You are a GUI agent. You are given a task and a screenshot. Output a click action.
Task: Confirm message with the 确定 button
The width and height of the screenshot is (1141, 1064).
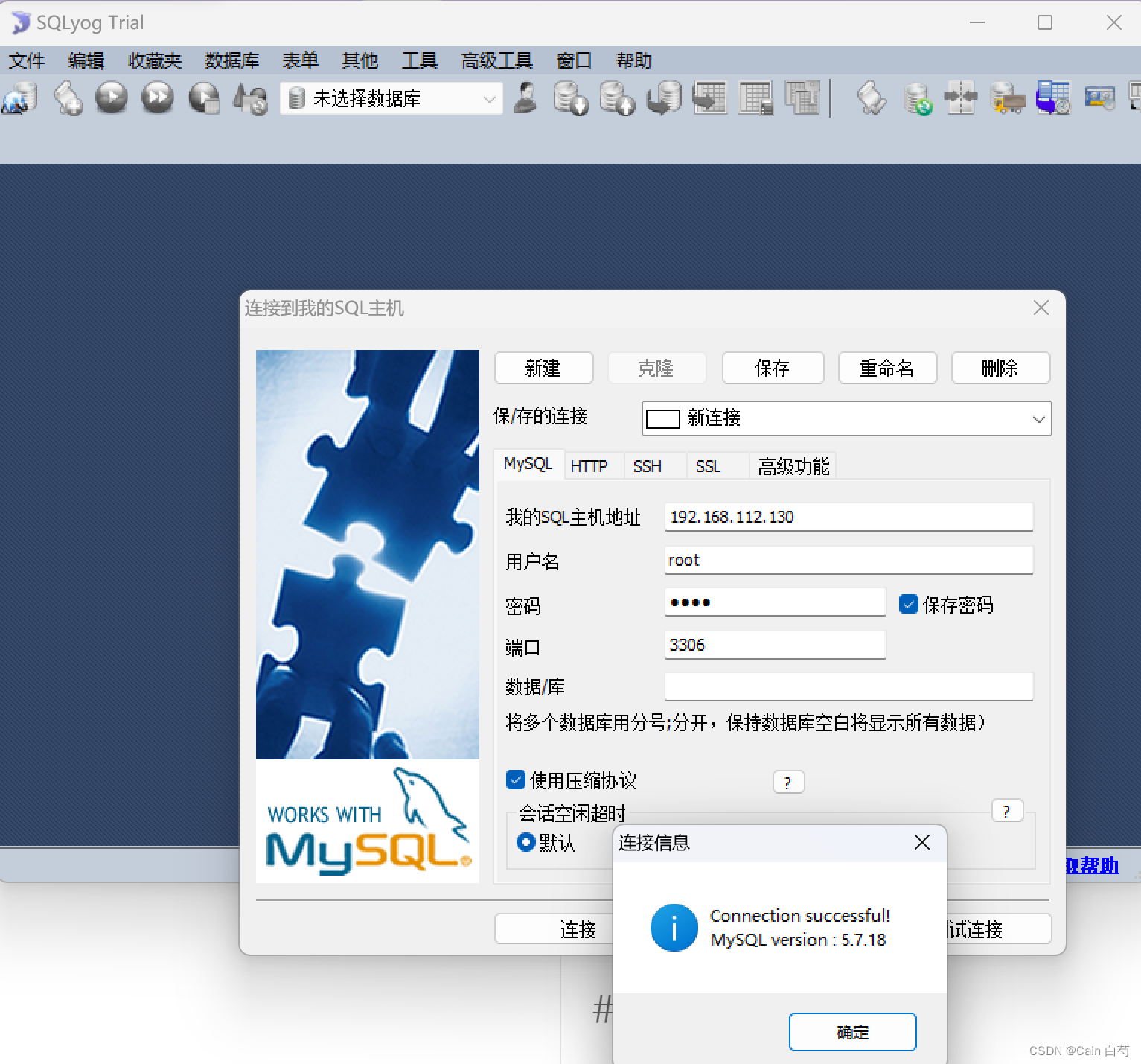[852, 1032]
